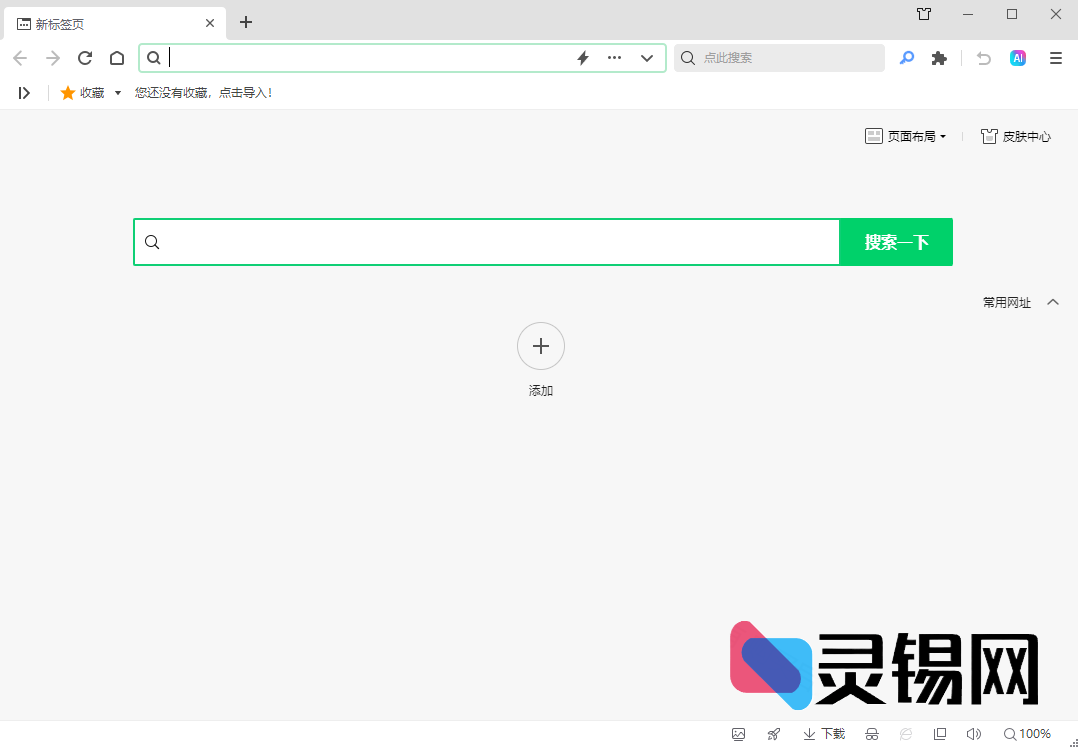The image size is (1078, 747).
Task: Expand the left sidebar panel
Action: point(24,92)
